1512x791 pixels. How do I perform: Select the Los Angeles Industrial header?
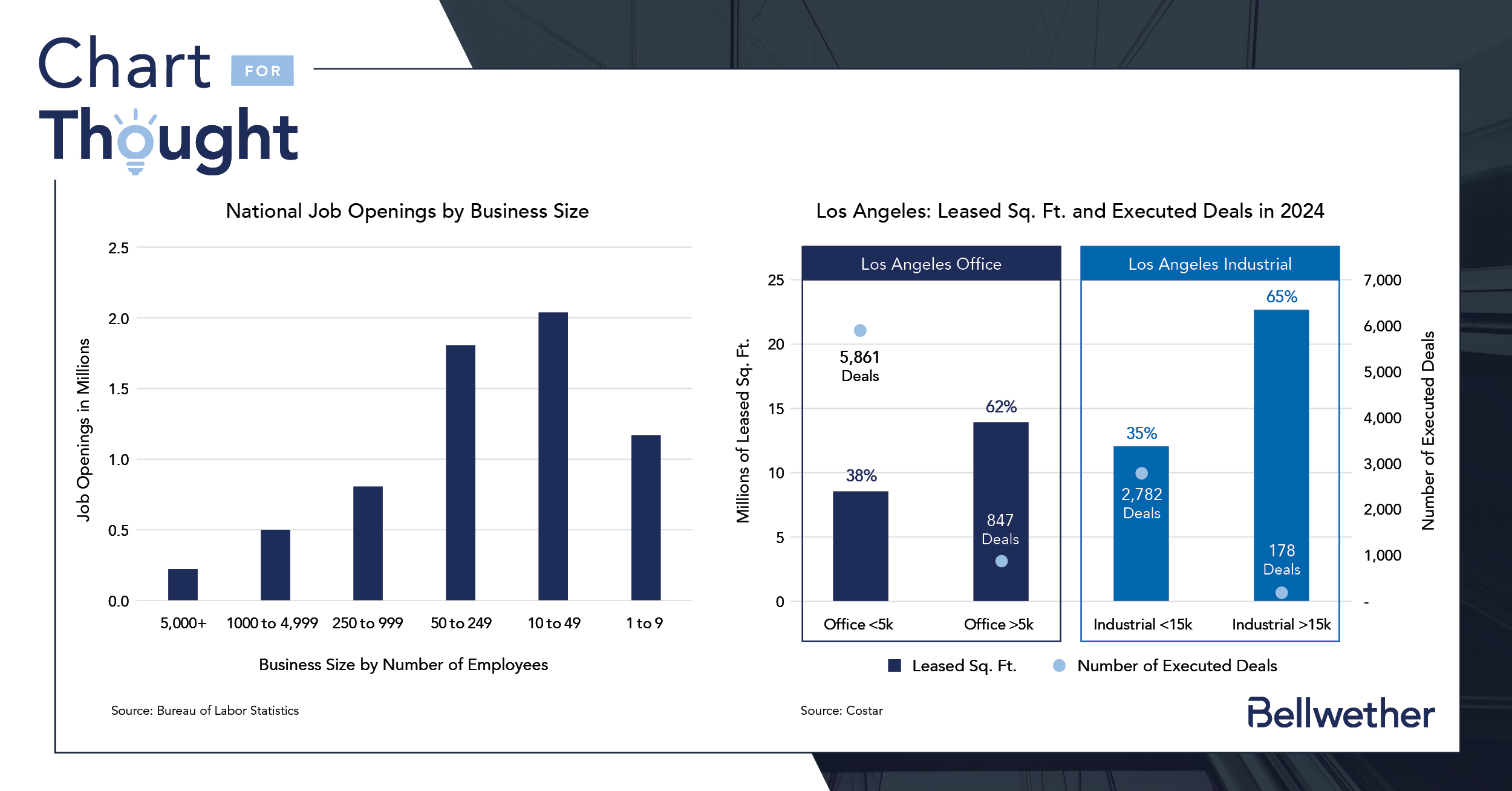coord(1210,264)
